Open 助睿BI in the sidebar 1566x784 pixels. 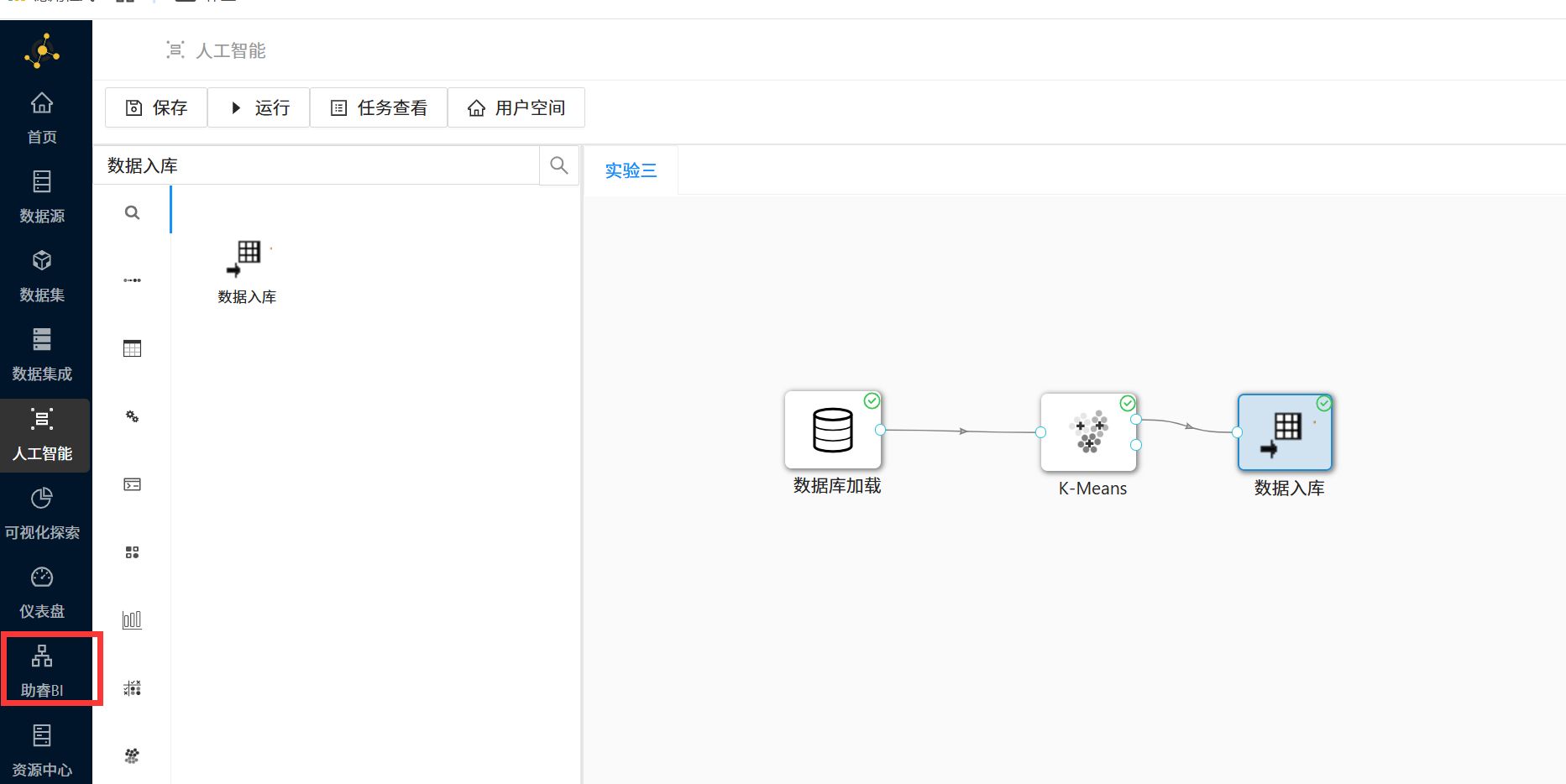tap(42, 672)
